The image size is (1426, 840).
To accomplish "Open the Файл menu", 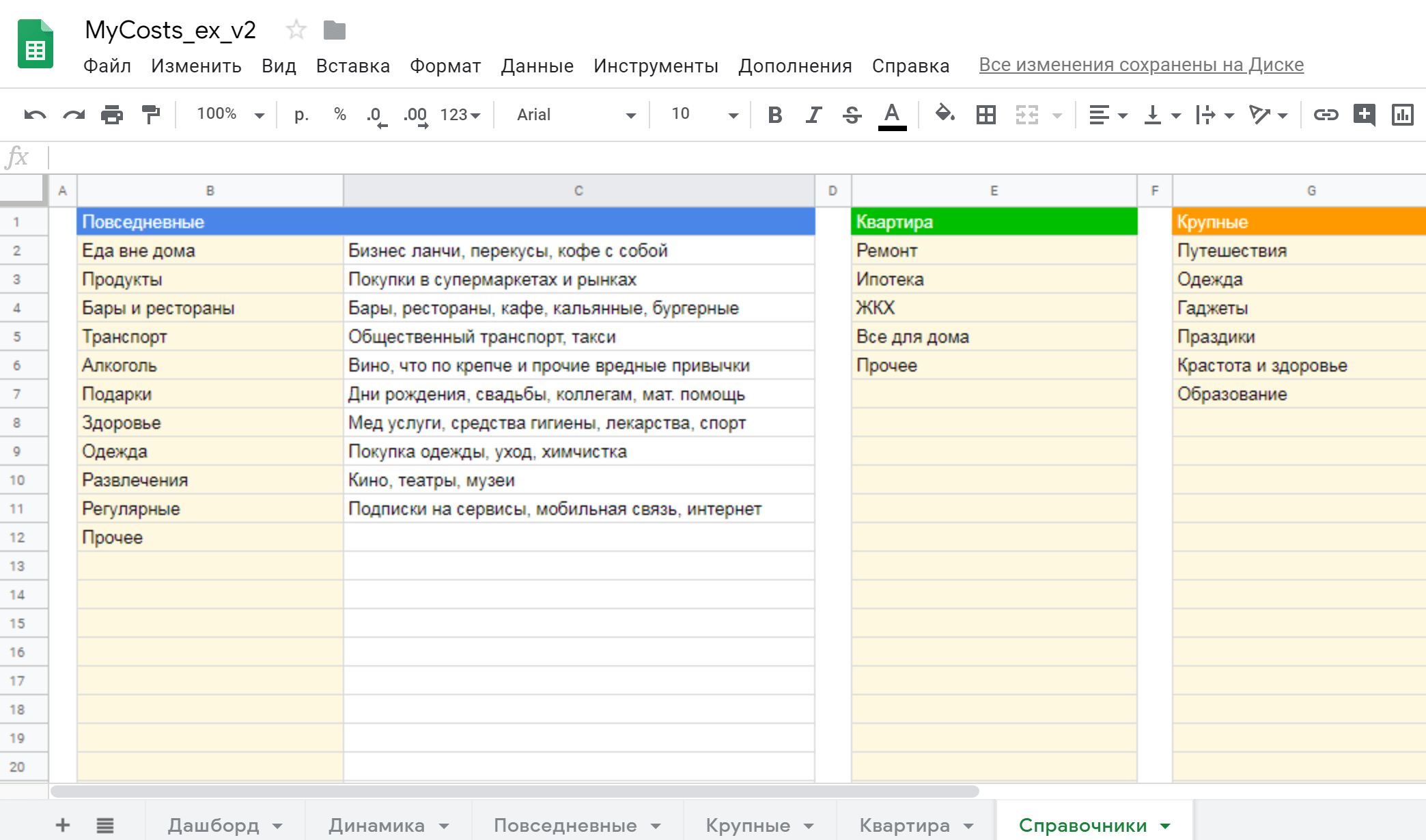I will tap(107, 66).
